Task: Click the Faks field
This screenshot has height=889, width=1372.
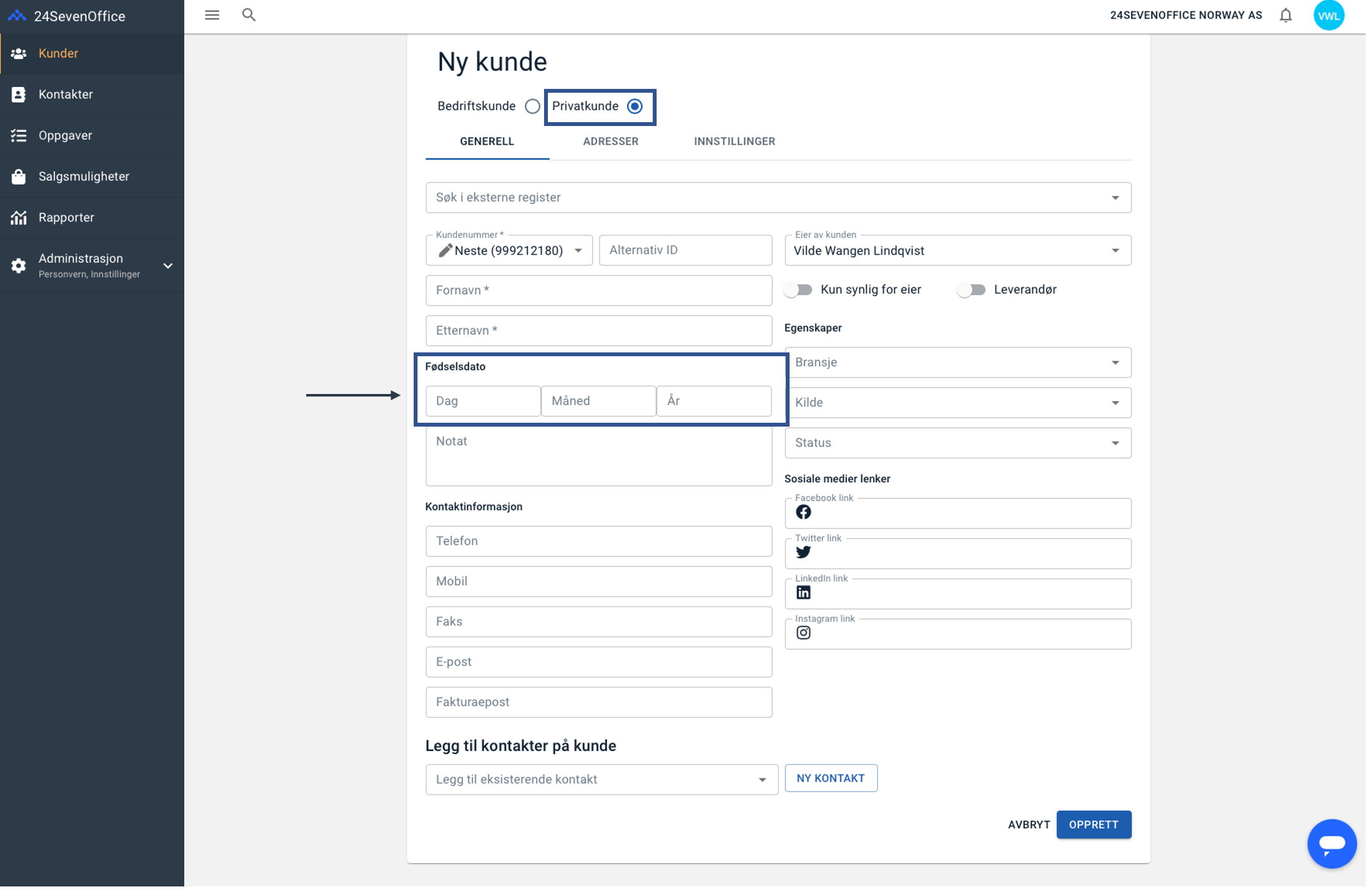Action: [598, 622]
